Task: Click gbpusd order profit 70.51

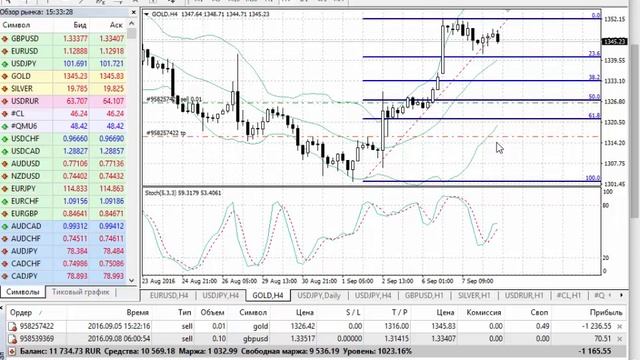Action: [602, 339]
